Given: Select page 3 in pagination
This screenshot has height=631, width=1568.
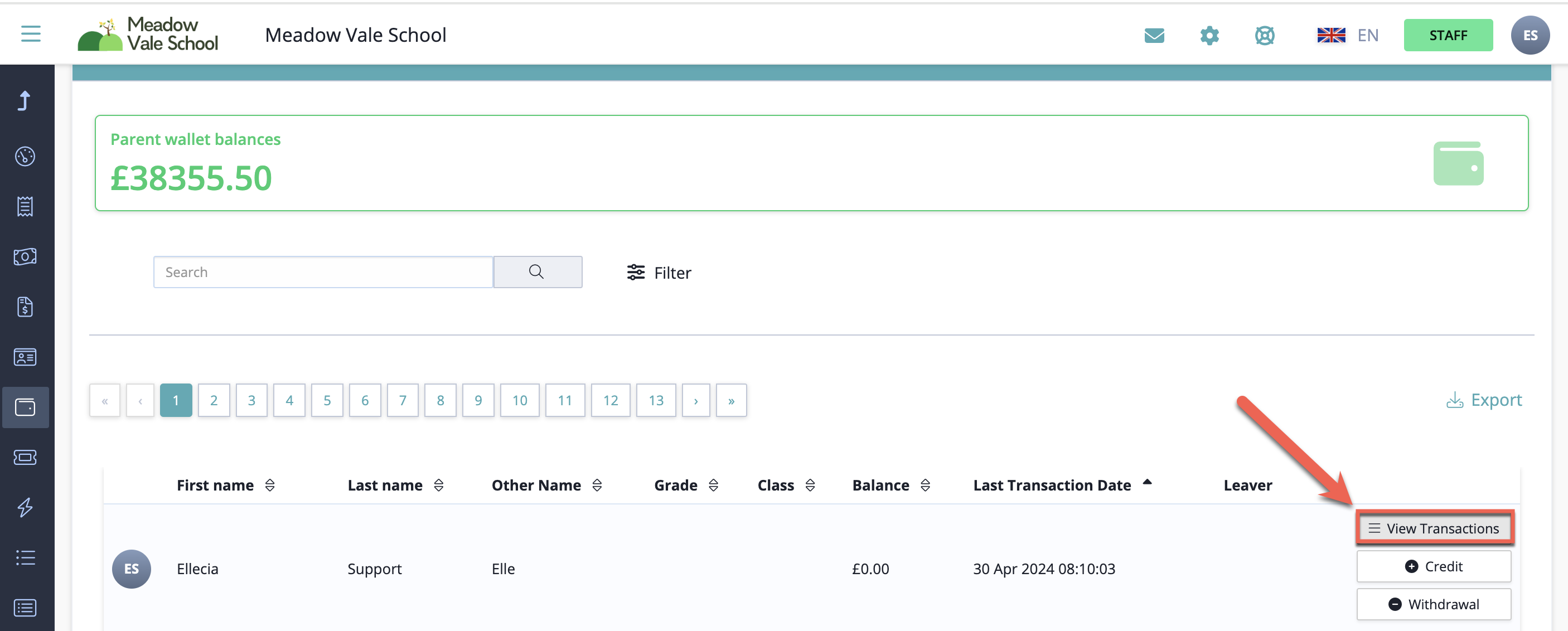Looking at the screenshot, I should pyautogui.click(x=251, y=400).
